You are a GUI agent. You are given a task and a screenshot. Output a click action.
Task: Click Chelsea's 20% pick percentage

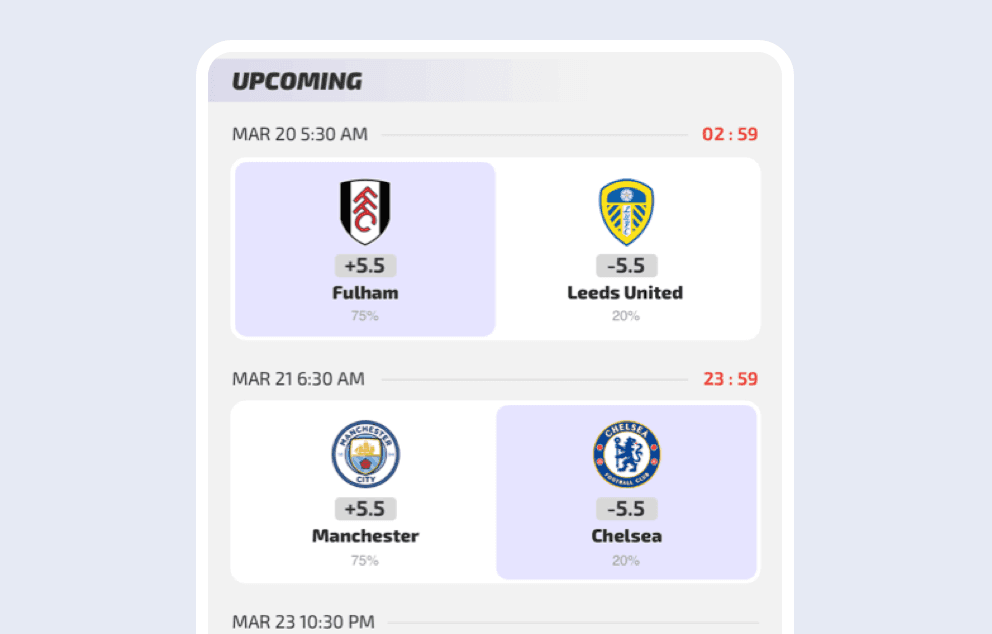pos(626,560)
